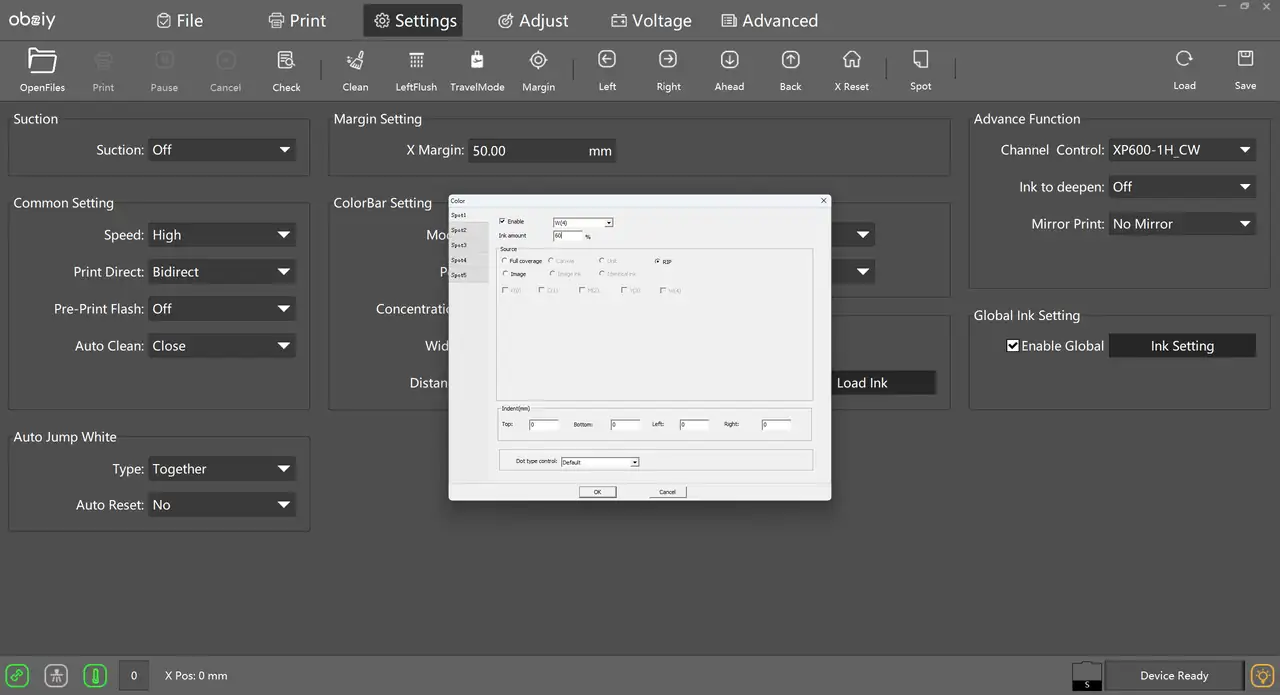Run the Check nozzle tool

286,61
